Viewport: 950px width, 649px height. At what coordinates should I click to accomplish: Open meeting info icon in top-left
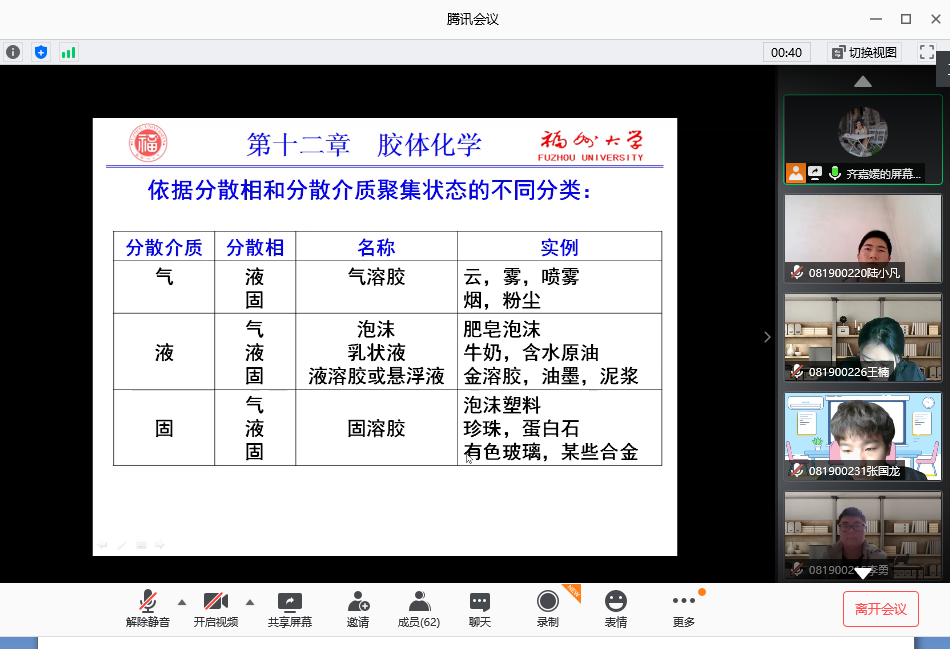pos(13,52)
